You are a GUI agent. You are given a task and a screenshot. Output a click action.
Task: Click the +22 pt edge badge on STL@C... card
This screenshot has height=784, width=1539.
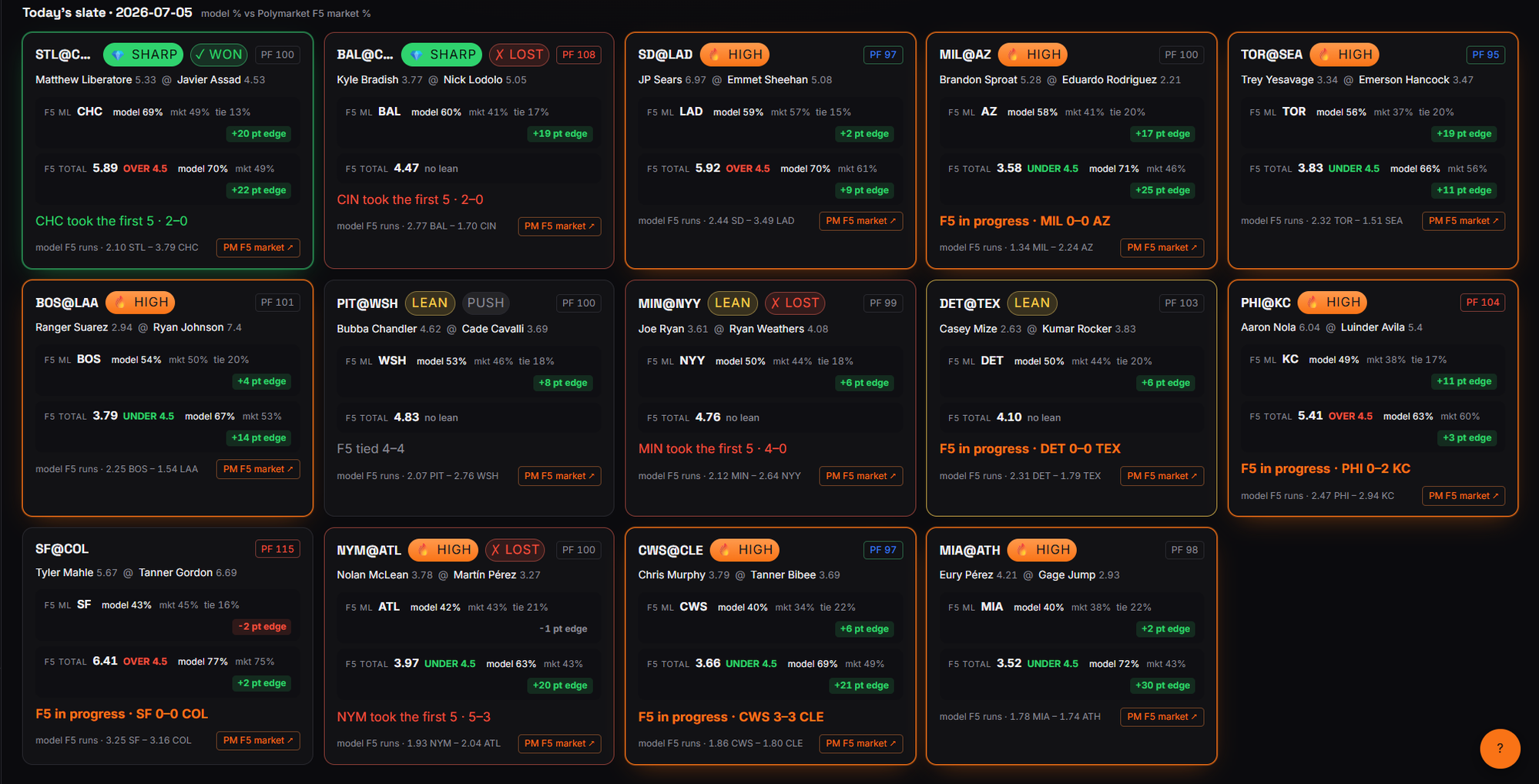pyautogui.click(x=259, y=190)
